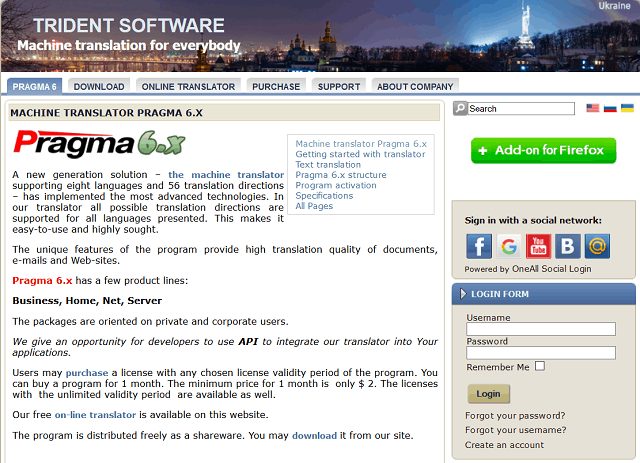Click into the Search text box

coord(521,109)
